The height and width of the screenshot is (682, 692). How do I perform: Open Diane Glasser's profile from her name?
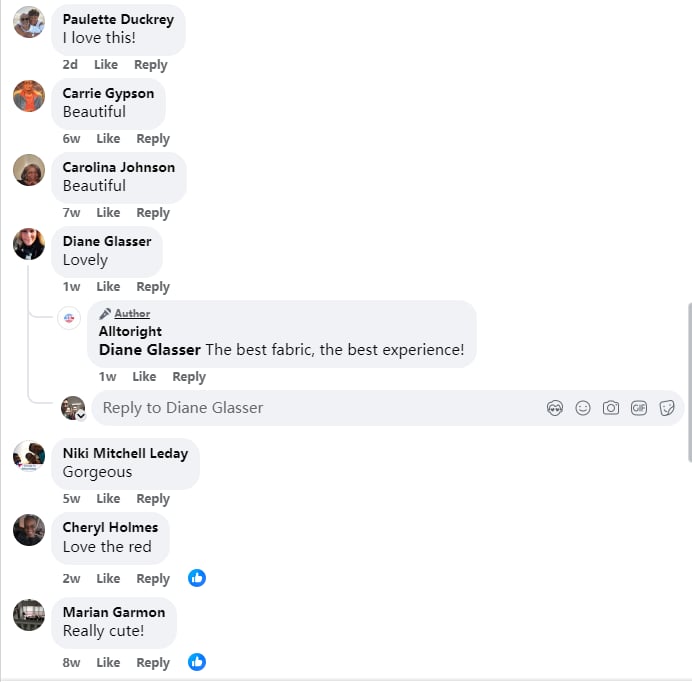pyautogui.click(x=107, y=241)
